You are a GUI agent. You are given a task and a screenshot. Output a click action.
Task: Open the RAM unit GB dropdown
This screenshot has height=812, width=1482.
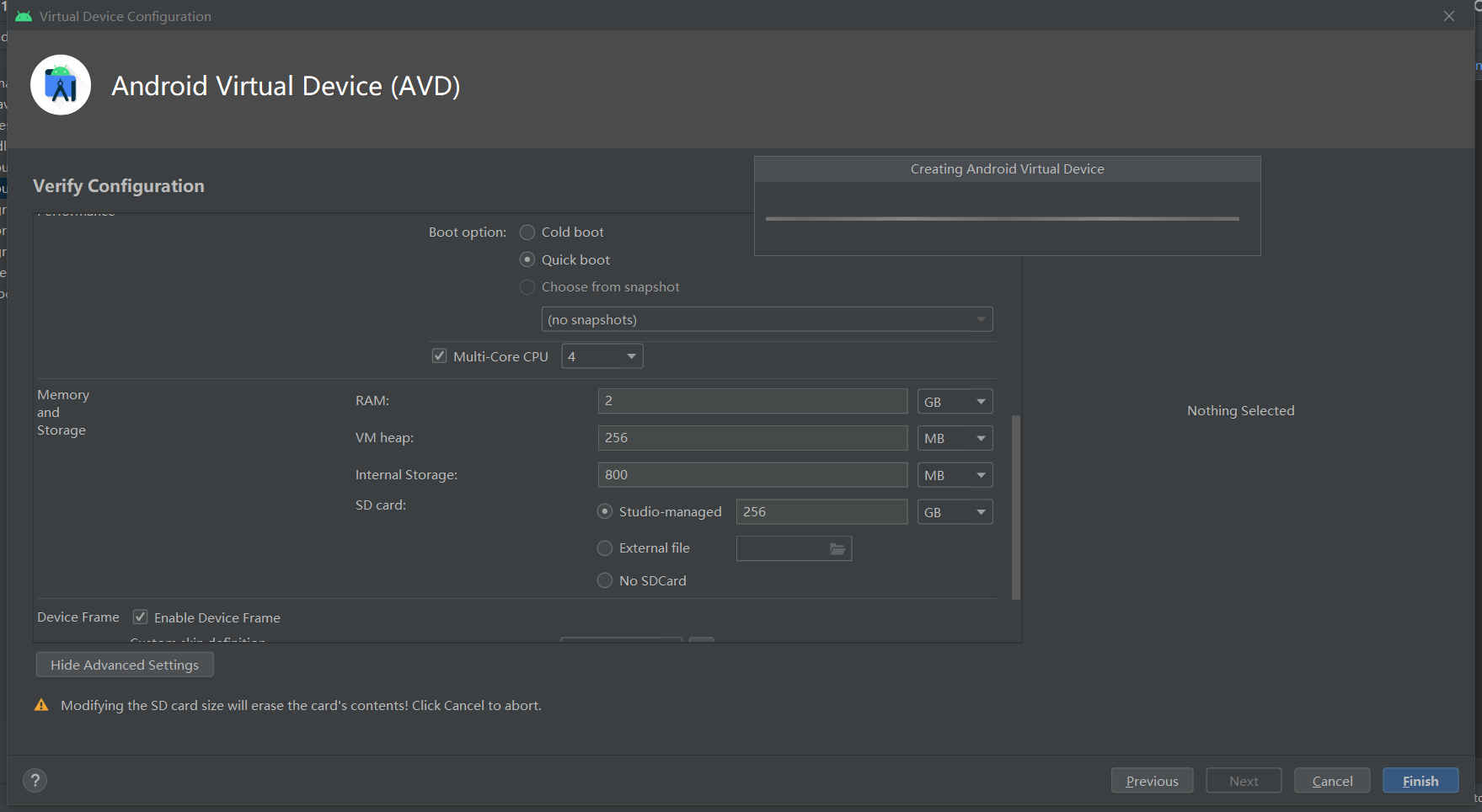pos(955,402)
